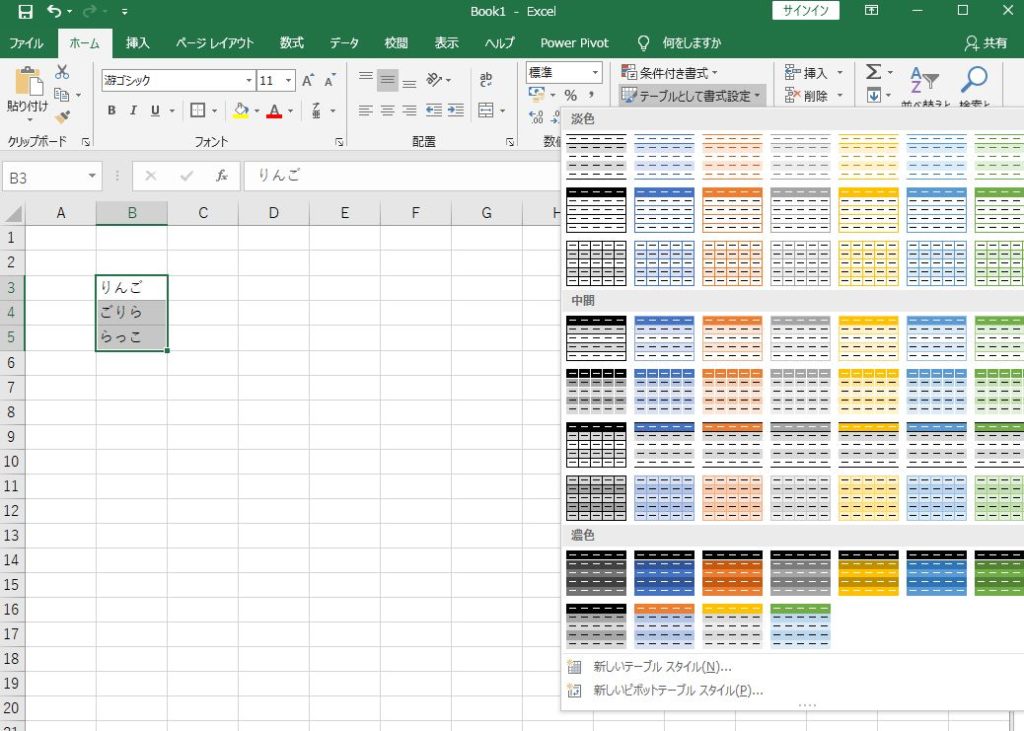Click the Format Painter brush icon

[62, 117]
